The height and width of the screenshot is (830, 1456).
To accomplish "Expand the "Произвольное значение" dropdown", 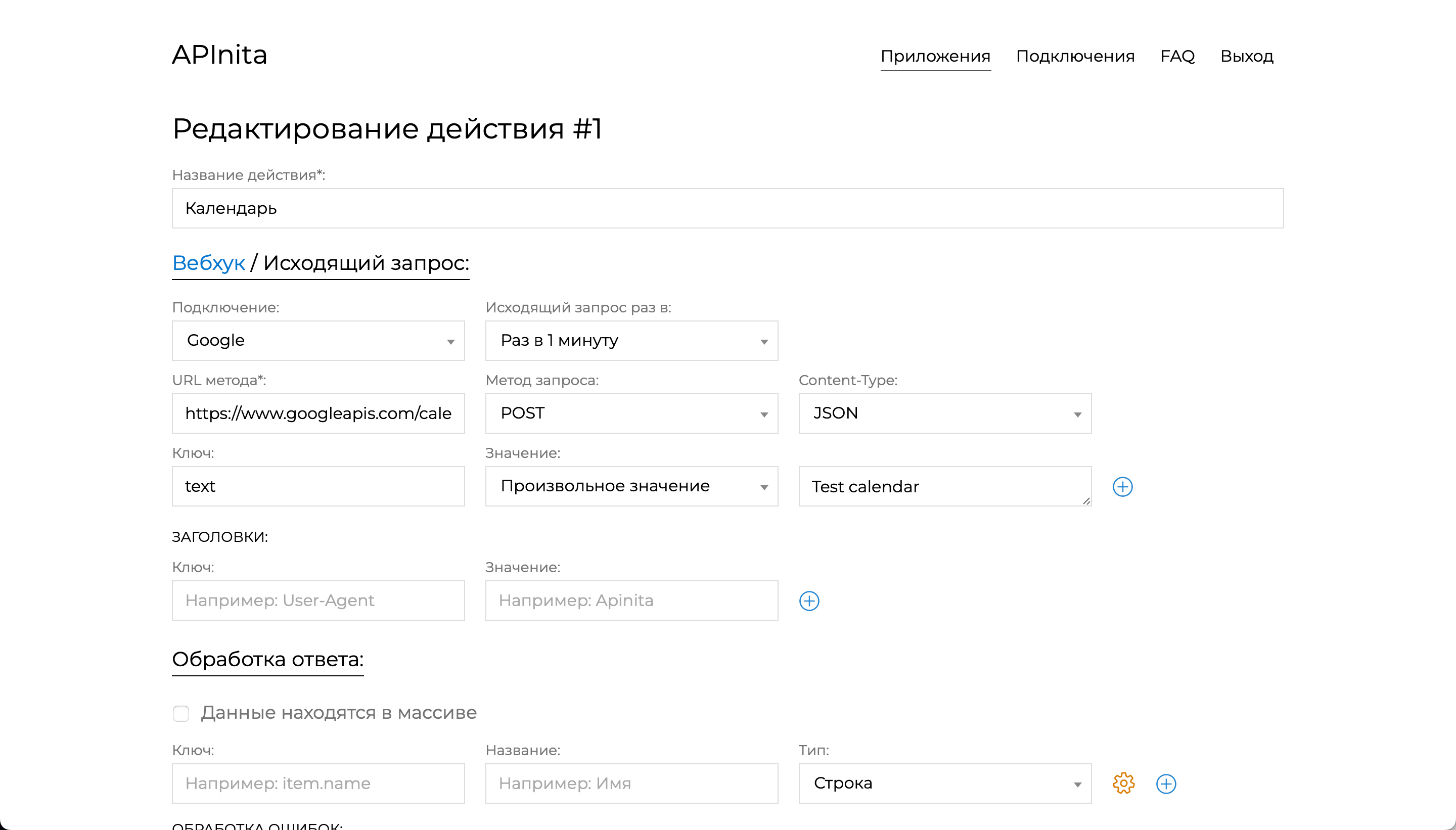I will tap(631, 486).
